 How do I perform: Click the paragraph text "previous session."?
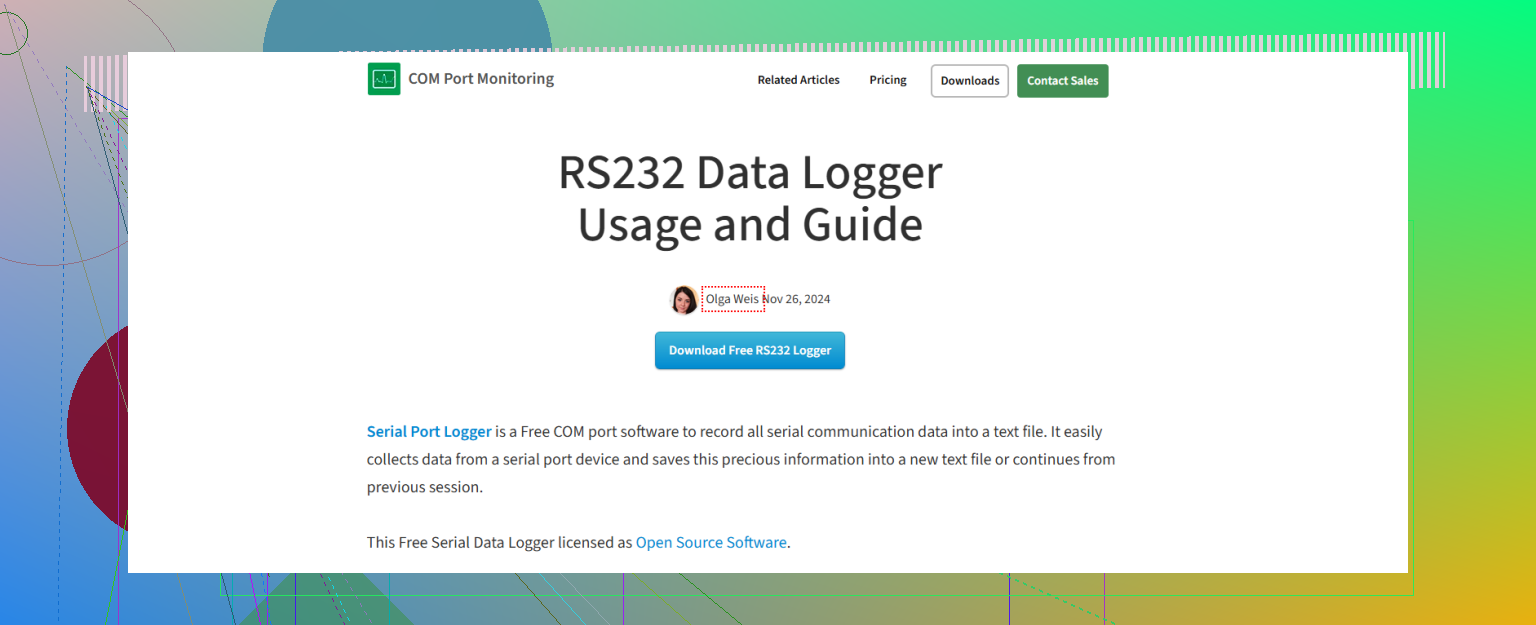click(x=425, y=488)
